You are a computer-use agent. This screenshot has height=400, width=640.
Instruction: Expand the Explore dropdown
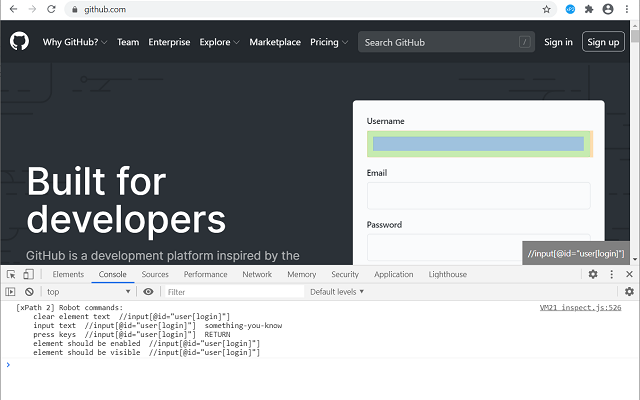point(219,42)
